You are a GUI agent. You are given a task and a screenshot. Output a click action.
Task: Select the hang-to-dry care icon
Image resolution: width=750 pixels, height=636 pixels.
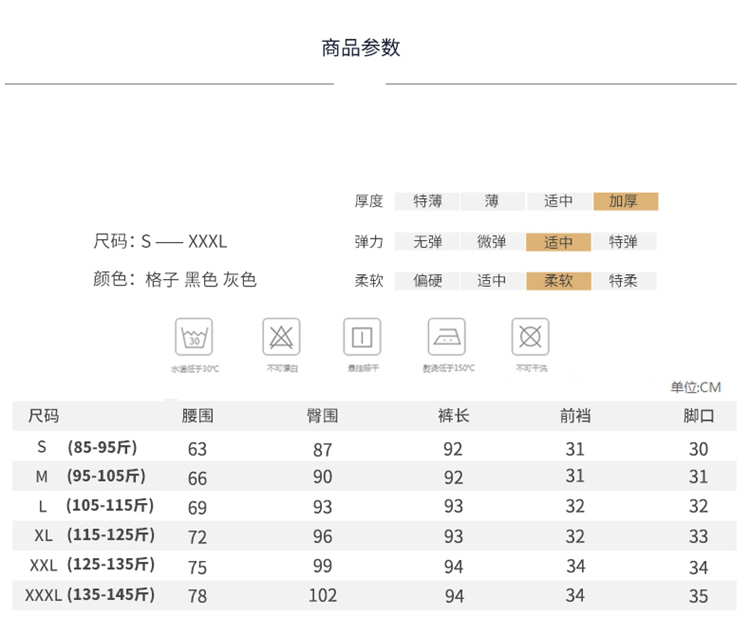pyautogui.click(x=362, y=337)
